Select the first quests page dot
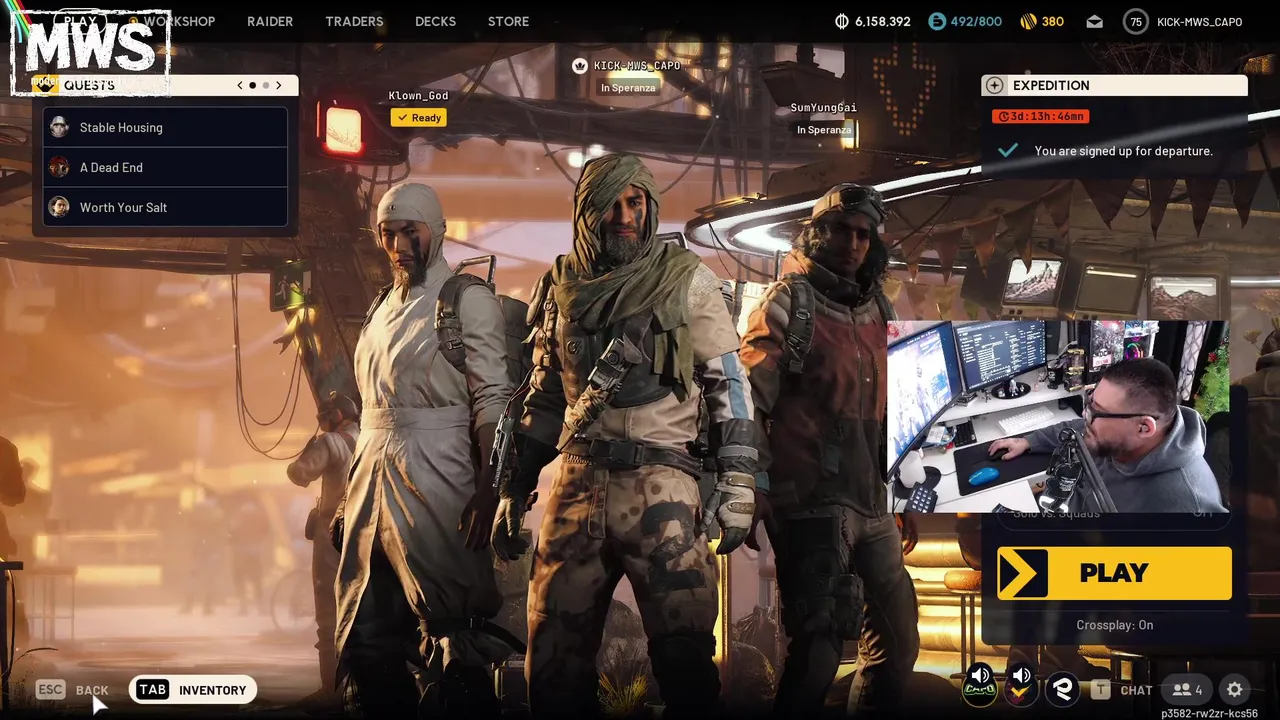 pyautogui.click(x=252, y=85)
